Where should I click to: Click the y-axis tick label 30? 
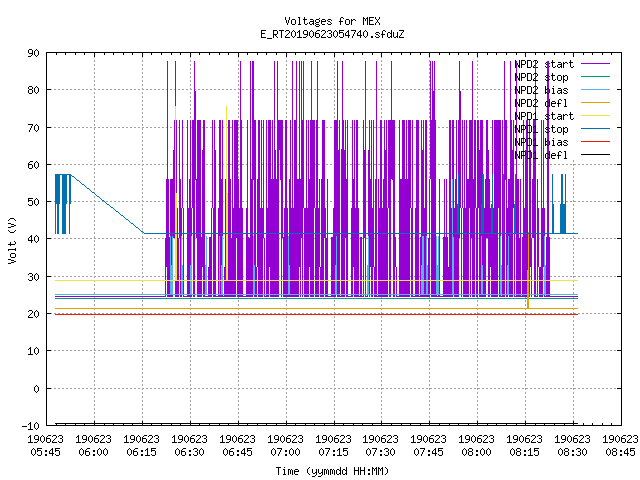click(x=33, y=277)
